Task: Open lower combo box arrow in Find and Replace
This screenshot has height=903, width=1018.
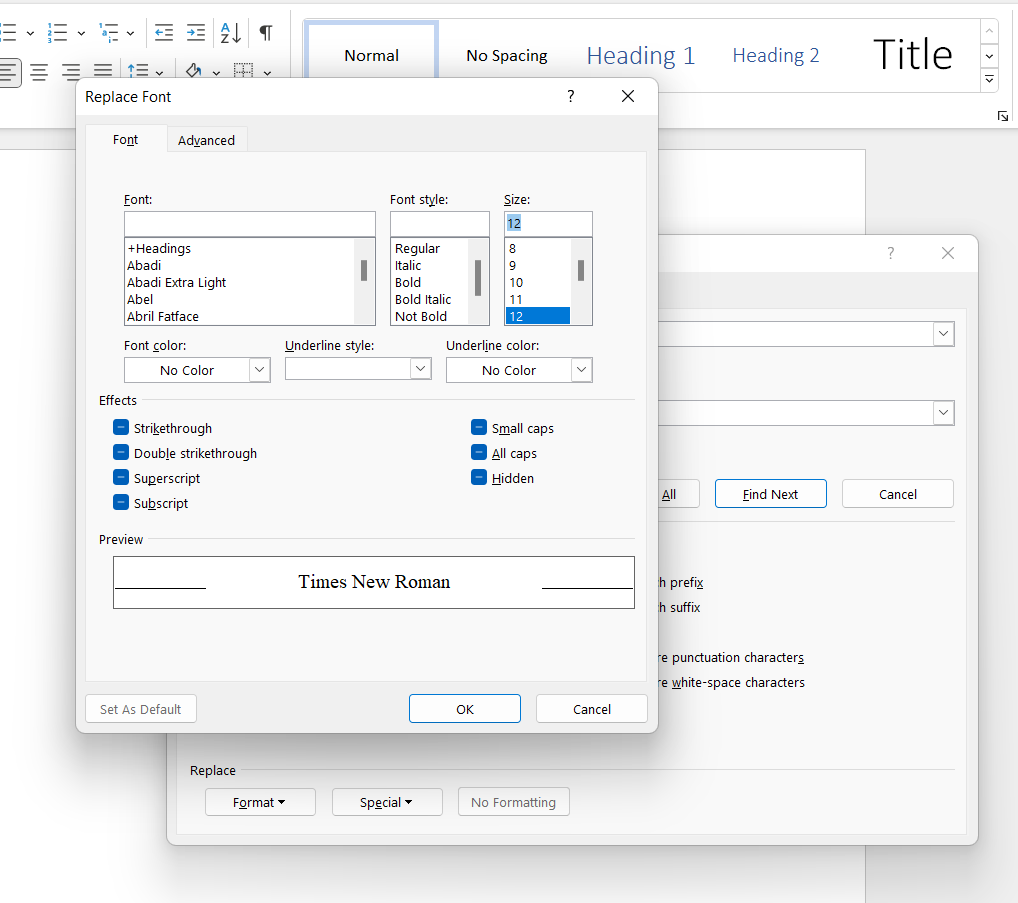Action: 943,413
